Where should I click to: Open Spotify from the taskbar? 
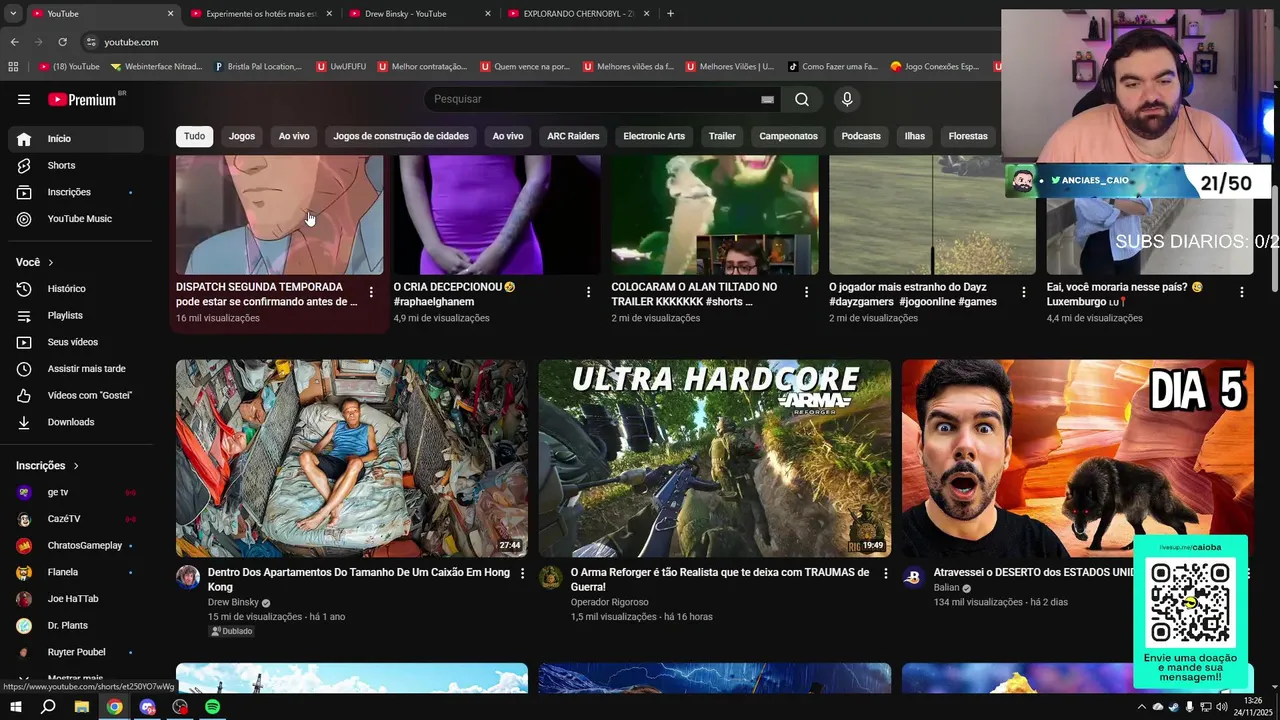pos(213,706)
